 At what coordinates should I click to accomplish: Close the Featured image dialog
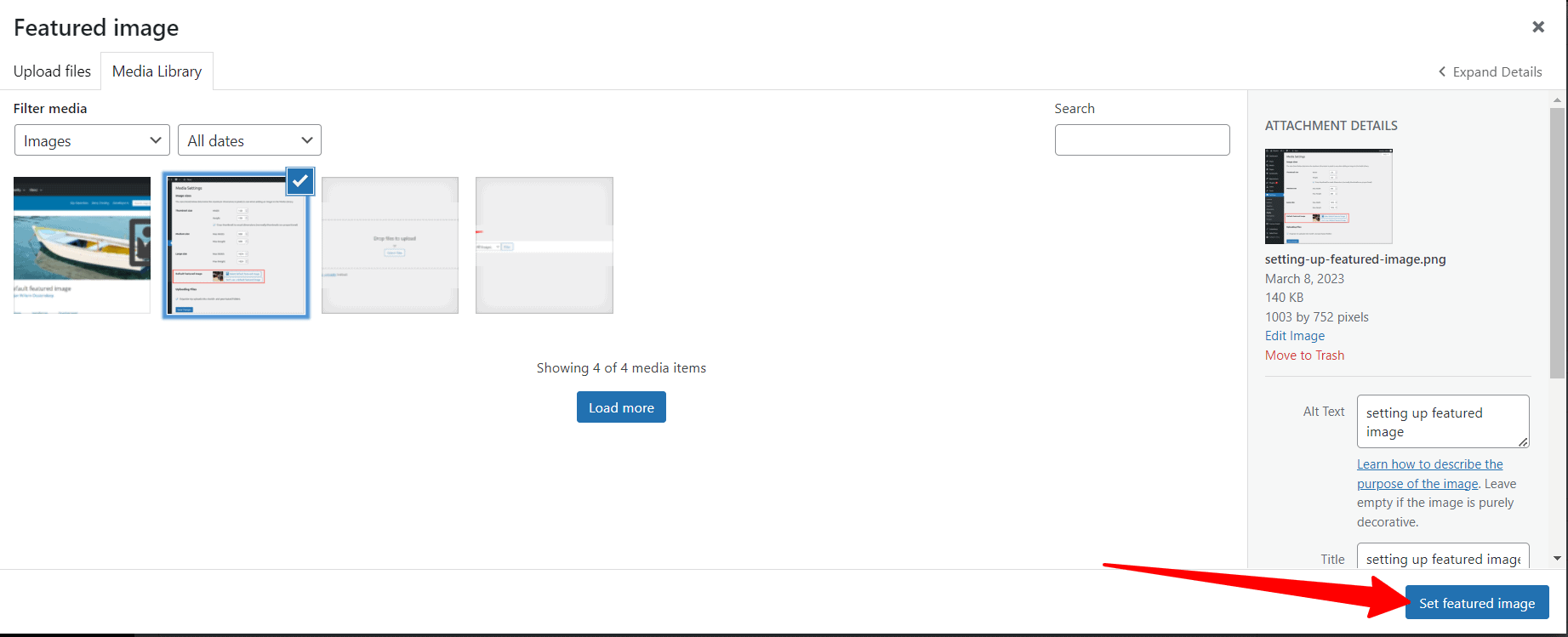coord(1538,27)
